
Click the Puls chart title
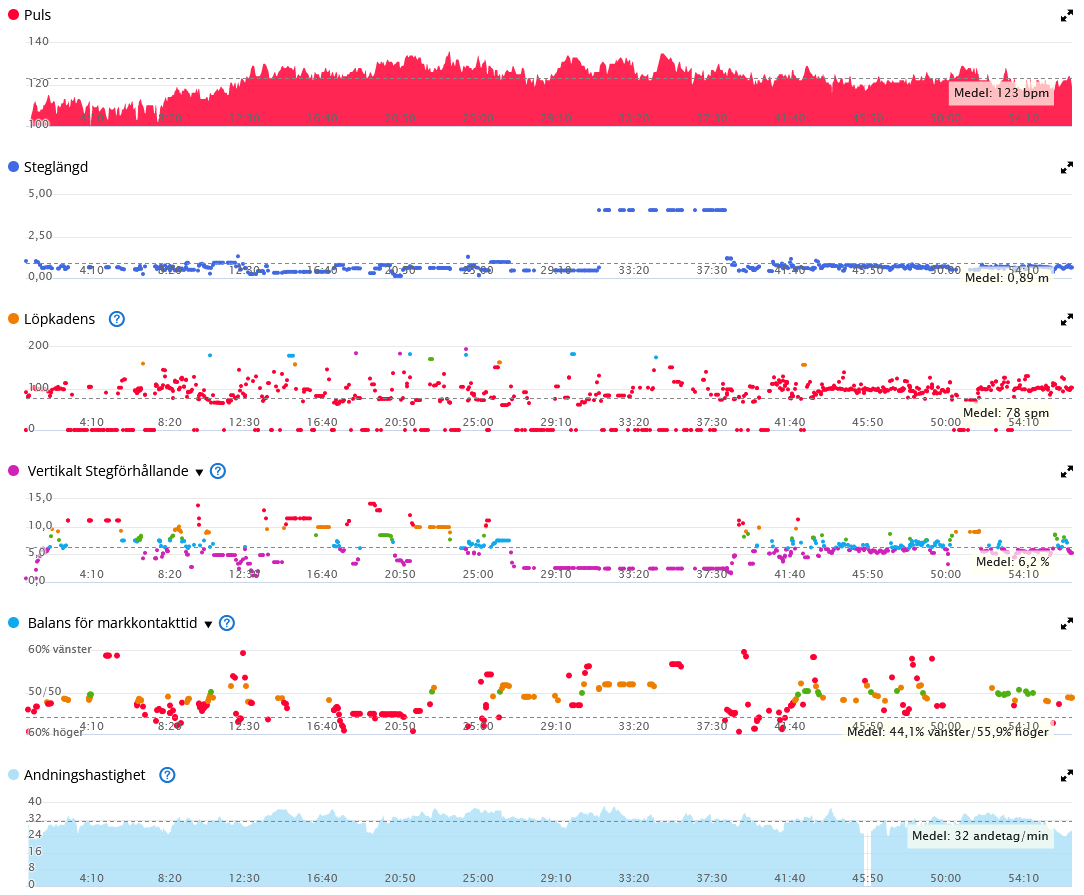pos(37,15)
